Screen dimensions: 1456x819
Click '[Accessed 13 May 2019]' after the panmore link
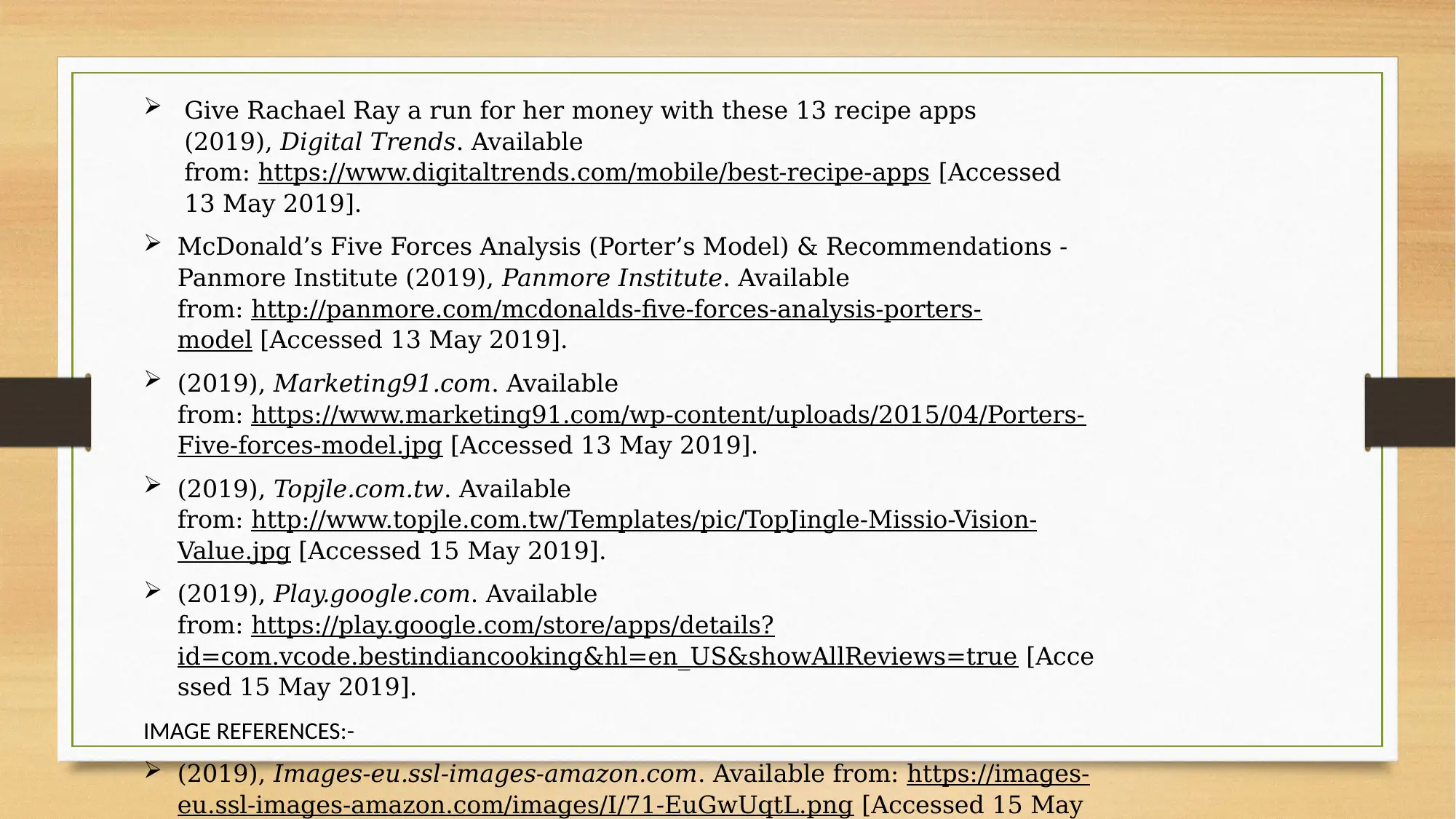pyautogui.click(x=413, y=340)
